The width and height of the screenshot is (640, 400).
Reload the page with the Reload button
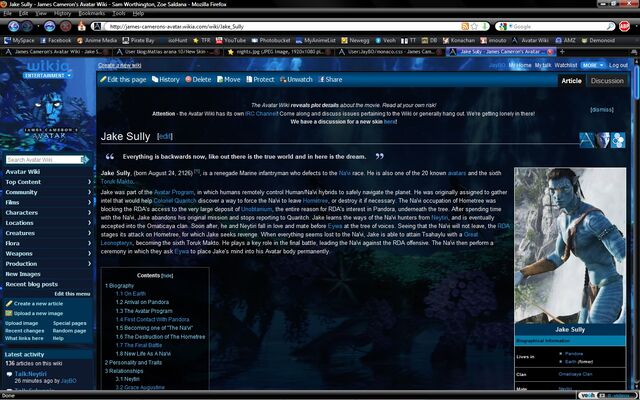pyautogui.click(x=49, y=27)
